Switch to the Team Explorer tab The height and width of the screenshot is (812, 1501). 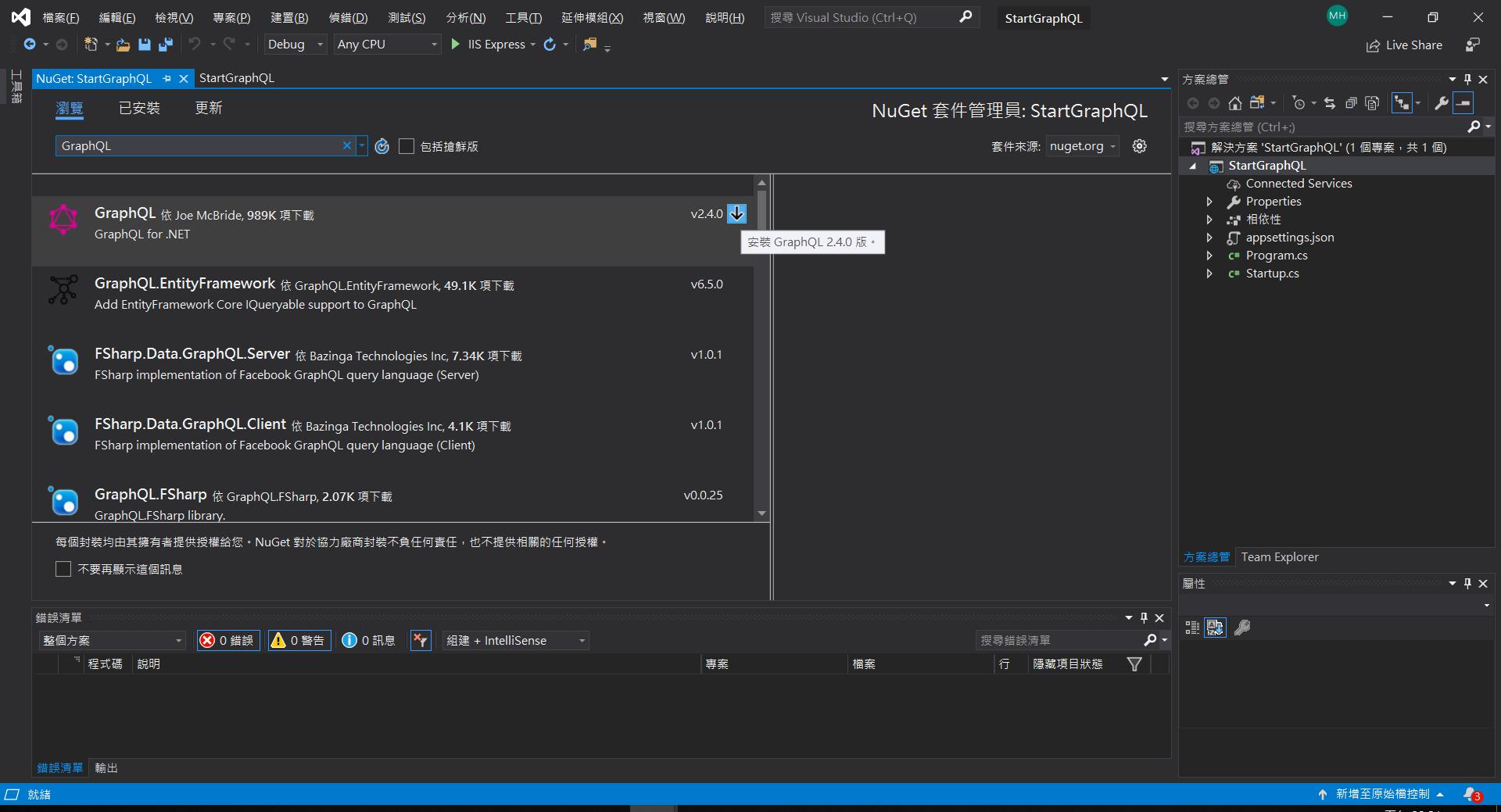(x=1280, y=557)
